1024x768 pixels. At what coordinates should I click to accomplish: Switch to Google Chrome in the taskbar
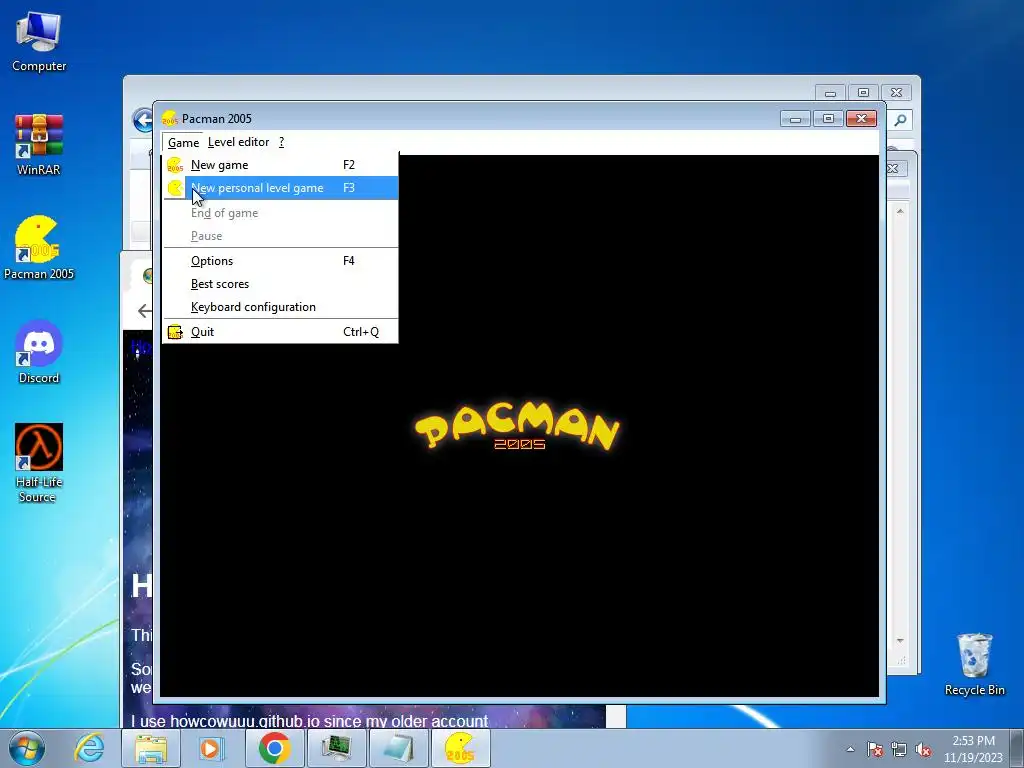point(274,748)
